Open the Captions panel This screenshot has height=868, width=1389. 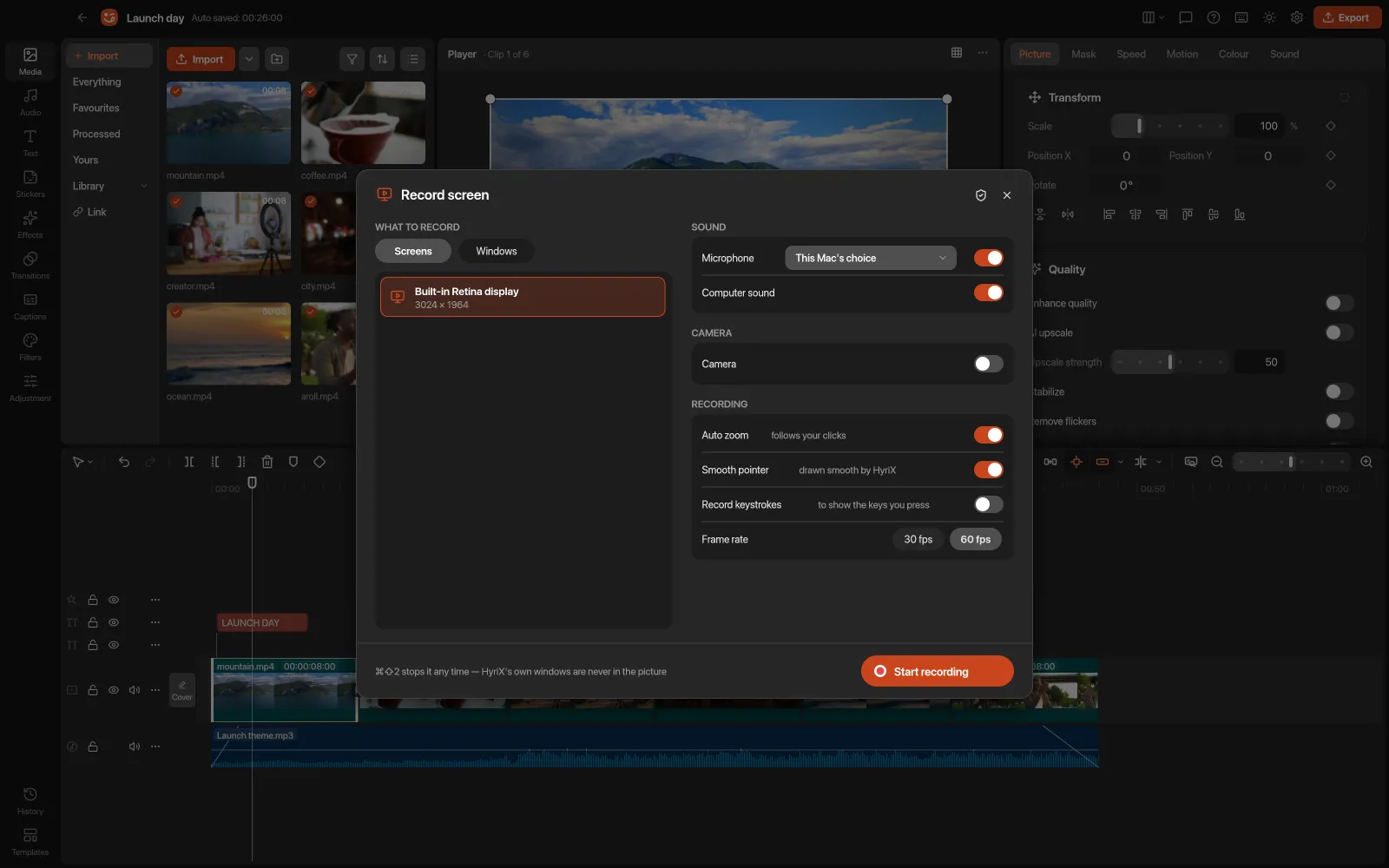pyautogui.click(x=30, y=306)
